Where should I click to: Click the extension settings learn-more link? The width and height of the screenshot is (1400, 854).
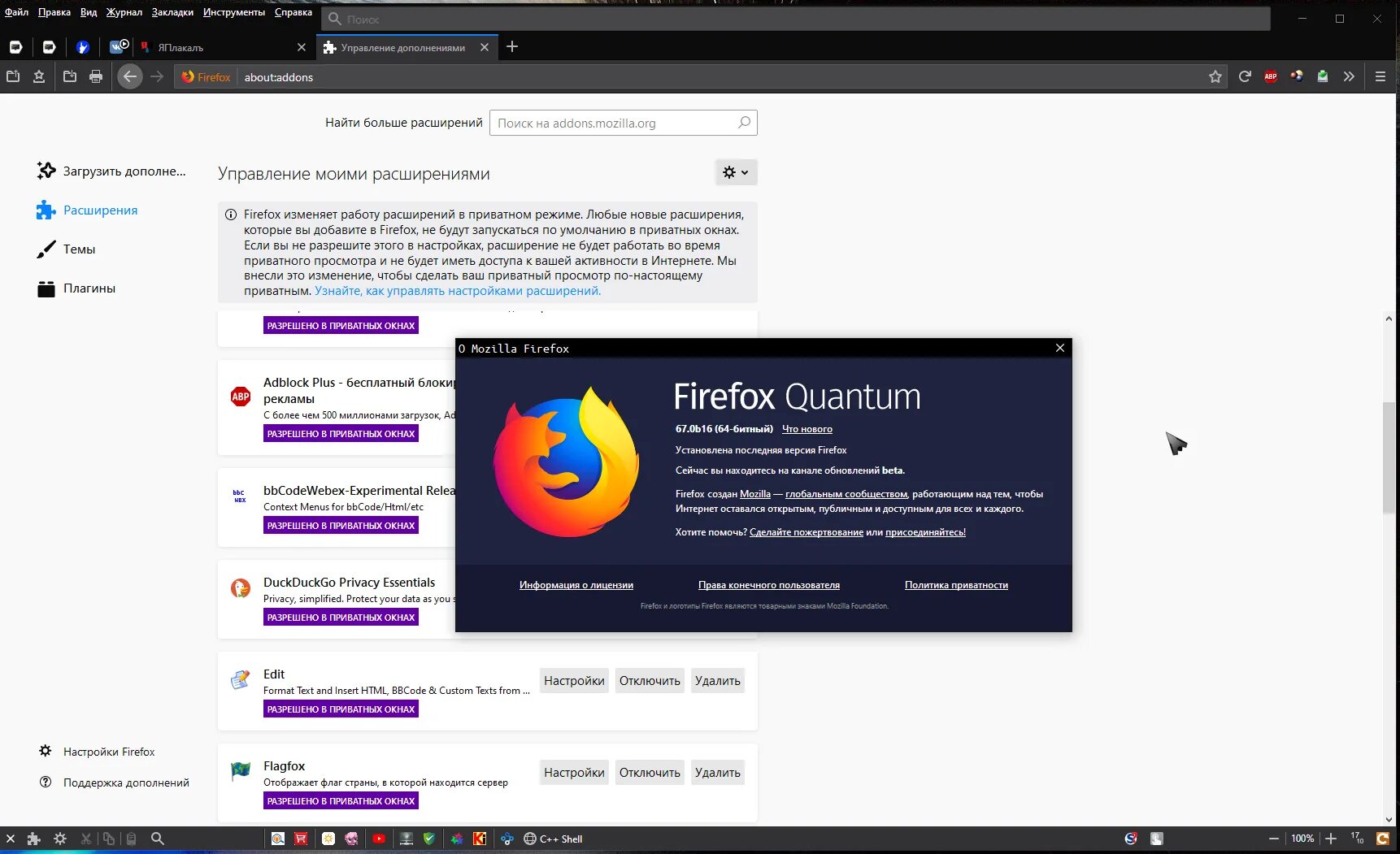pyautogui.click(x=458, y=291)
